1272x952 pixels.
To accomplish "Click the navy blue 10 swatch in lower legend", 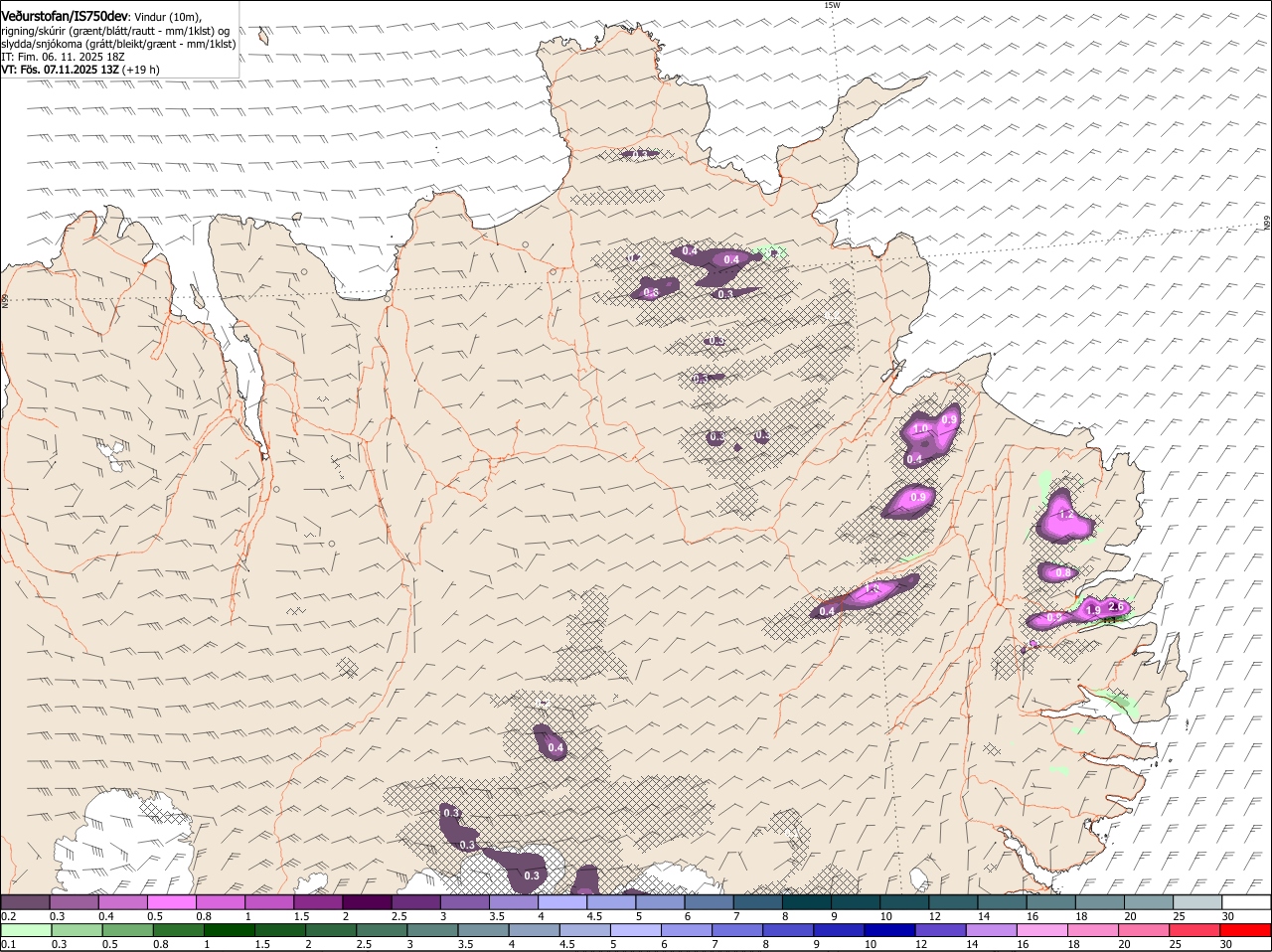I will (x=889, y=930).
